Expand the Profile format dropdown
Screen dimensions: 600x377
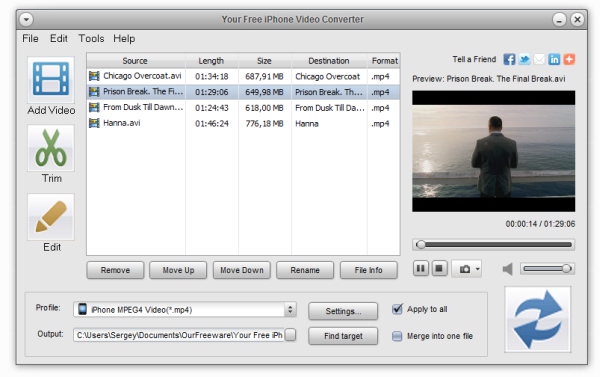[290, 309]
